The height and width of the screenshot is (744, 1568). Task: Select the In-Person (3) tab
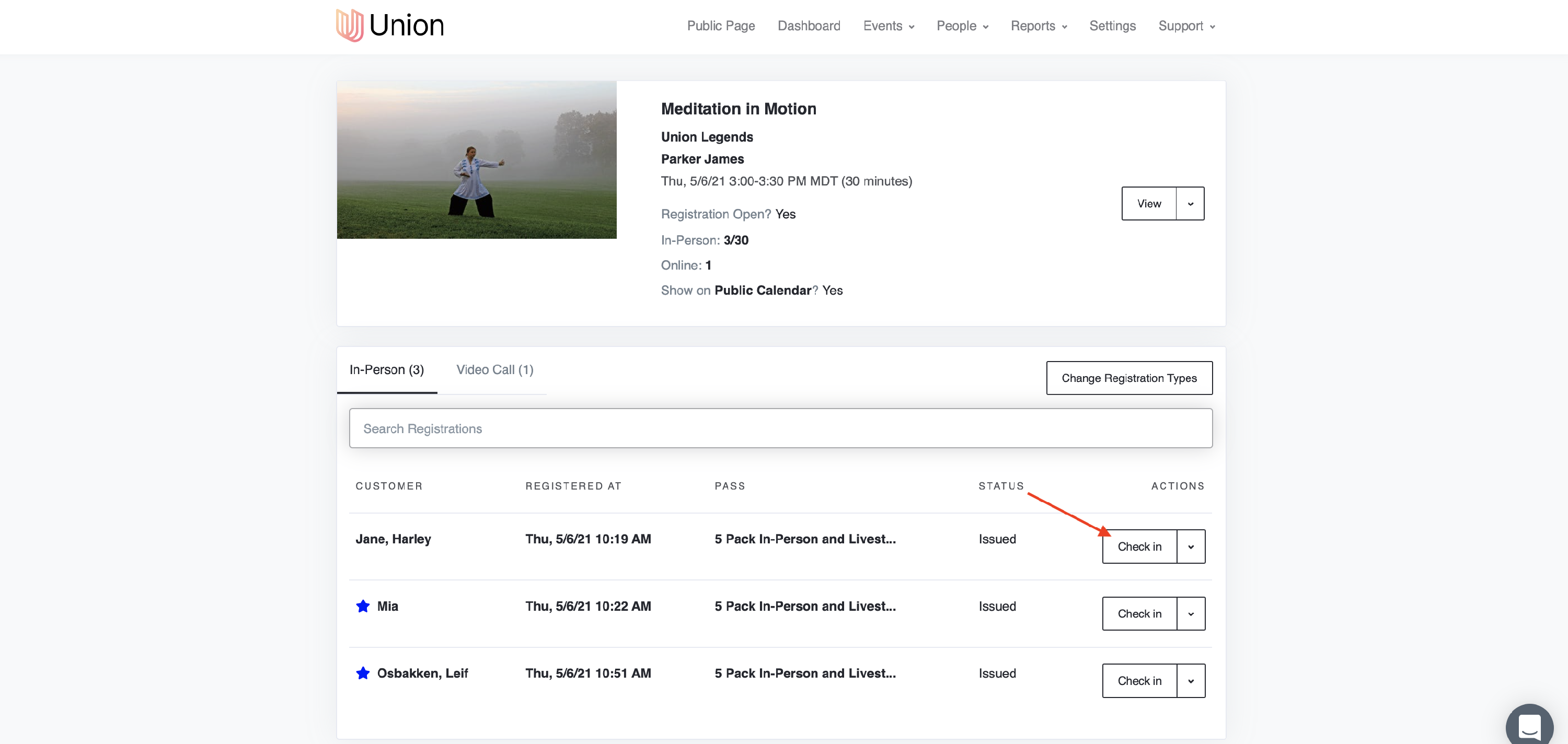pyautogui.click(x=387, y=370)
